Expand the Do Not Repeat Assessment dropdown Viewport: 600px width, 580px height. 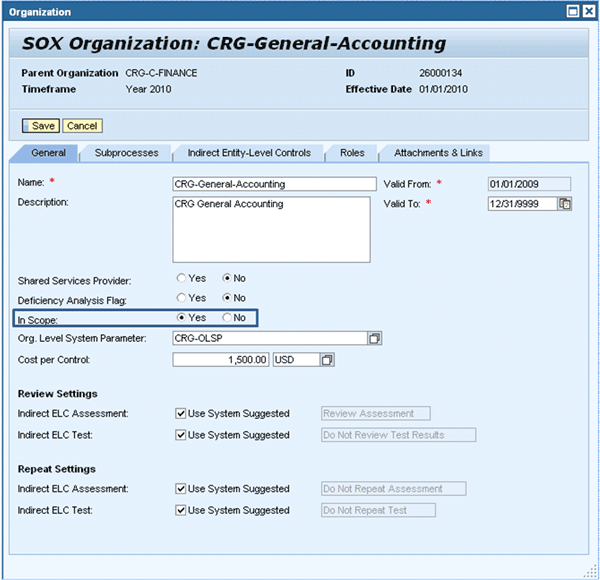click(393, 489)
